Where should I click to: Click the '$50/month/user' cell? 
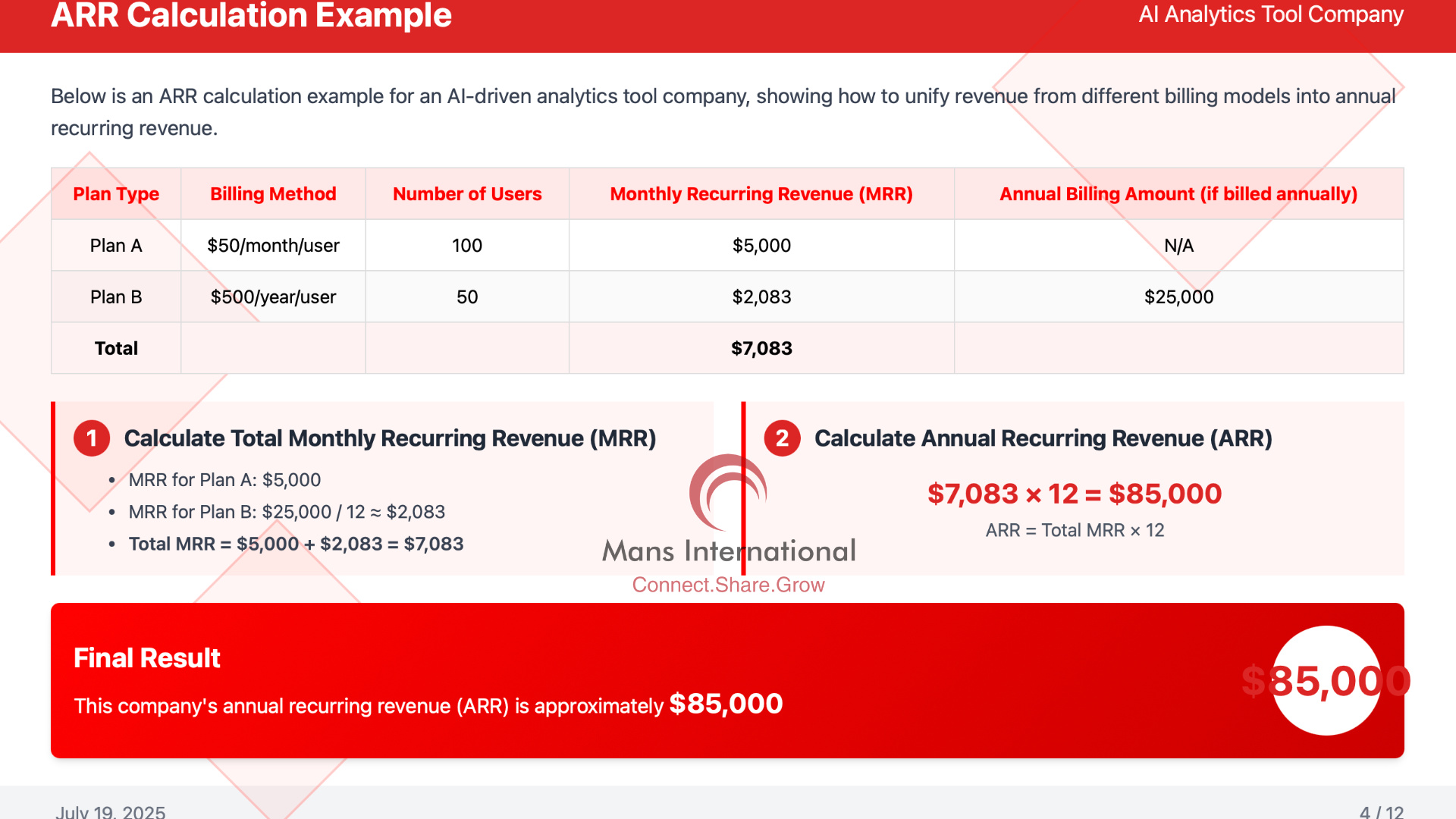[273, 246]
